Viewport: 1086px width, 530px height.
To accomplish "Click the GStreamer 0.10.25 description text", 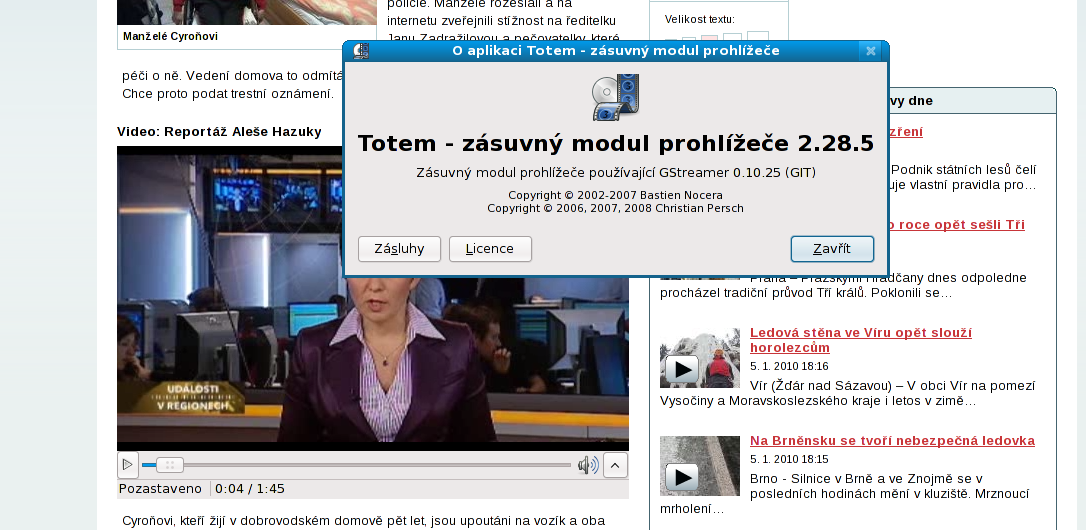I will click(616, 173).
